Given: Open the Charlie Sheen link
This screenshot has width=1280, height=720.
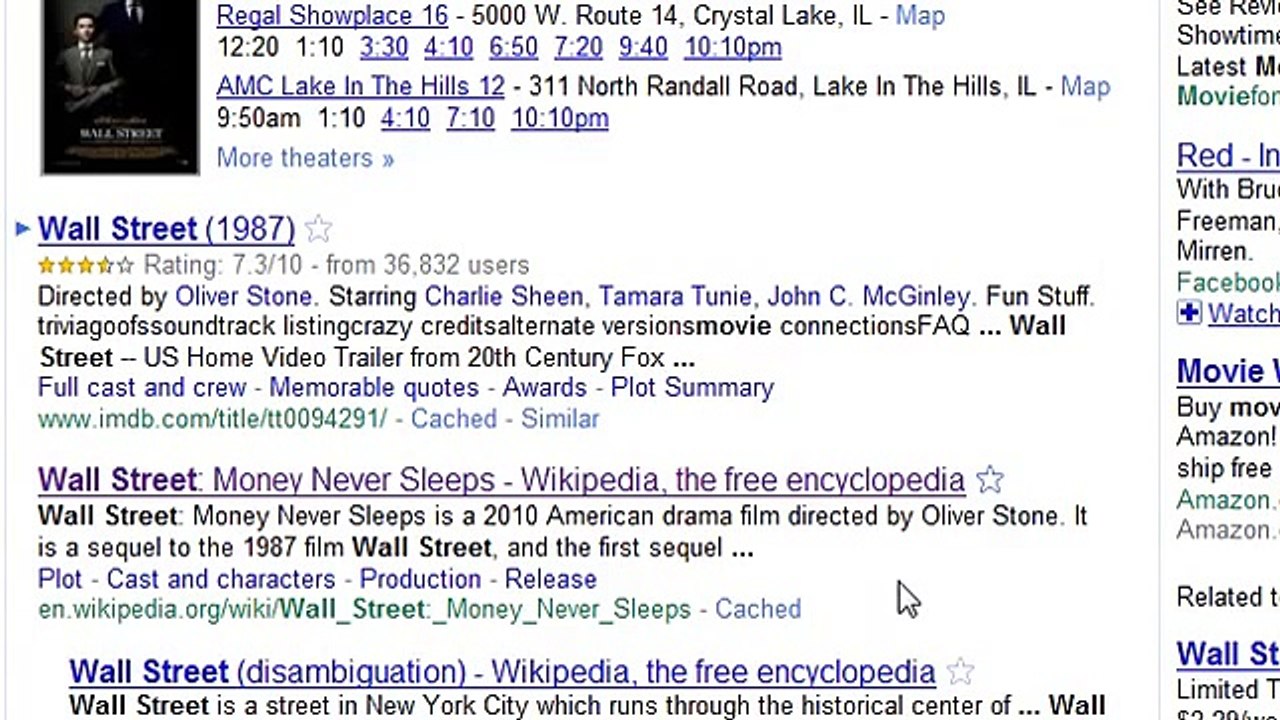Looking at the screenshot, I should [x=503, y=297].
